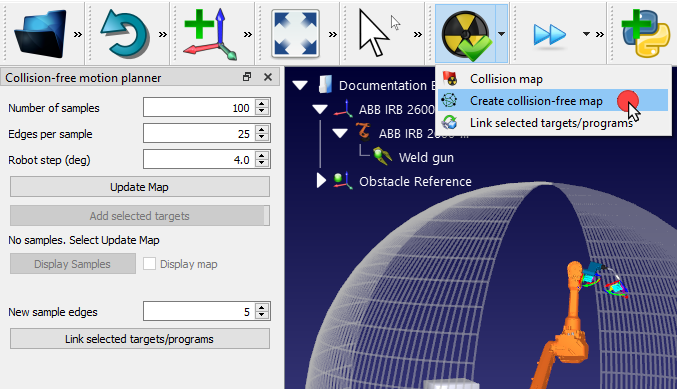Open the load file folder icon
677x389 pixels.
41,34
